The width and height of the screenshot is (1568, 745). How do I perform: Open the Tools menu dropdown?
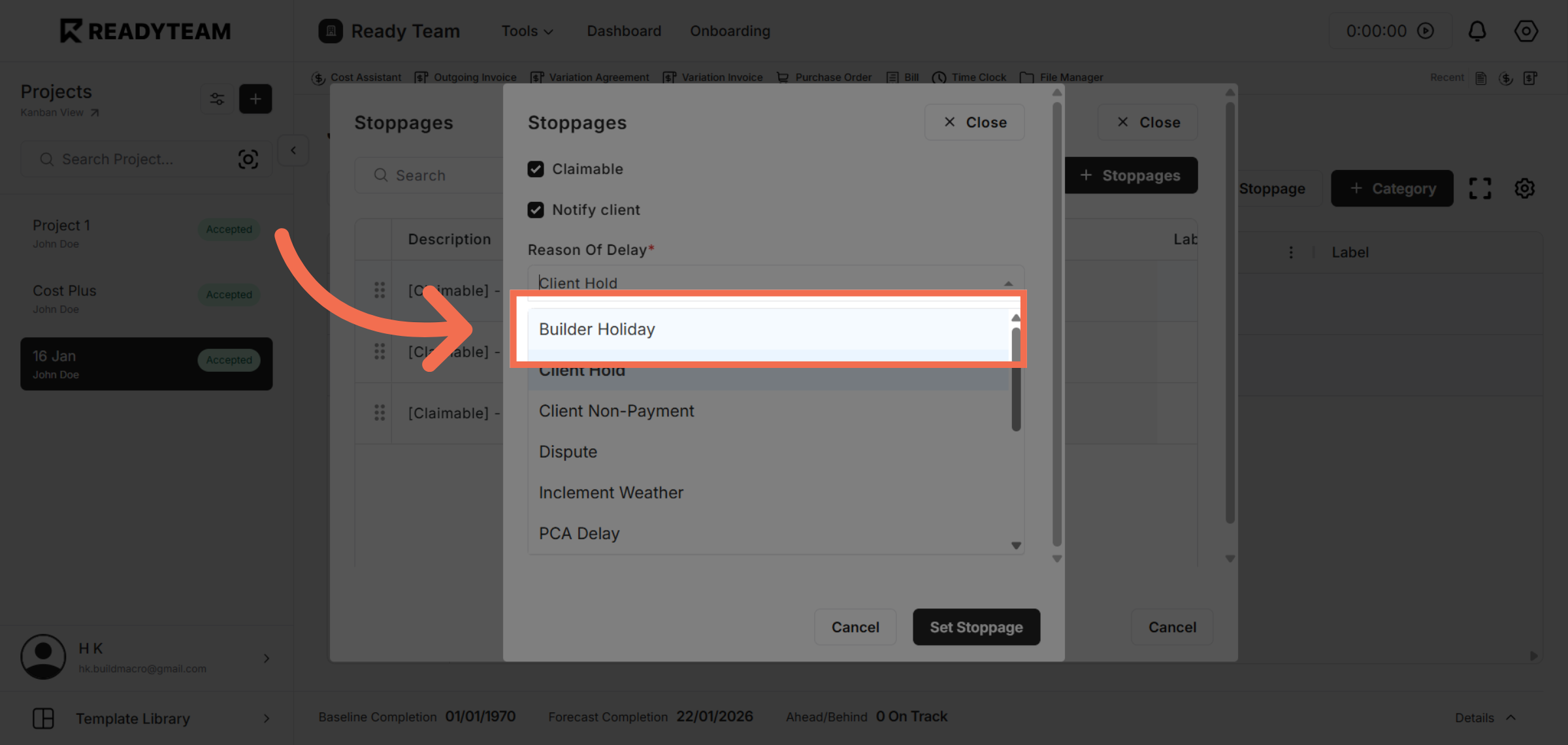527,31
